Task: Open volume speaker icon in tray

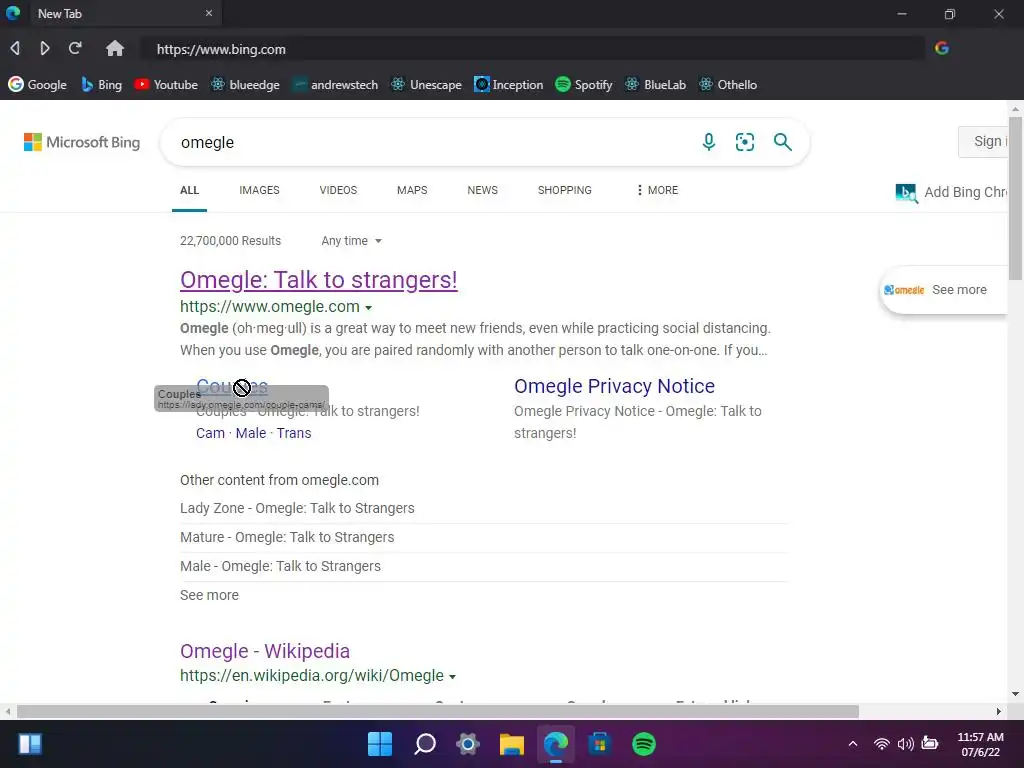Action: point(905,744)
